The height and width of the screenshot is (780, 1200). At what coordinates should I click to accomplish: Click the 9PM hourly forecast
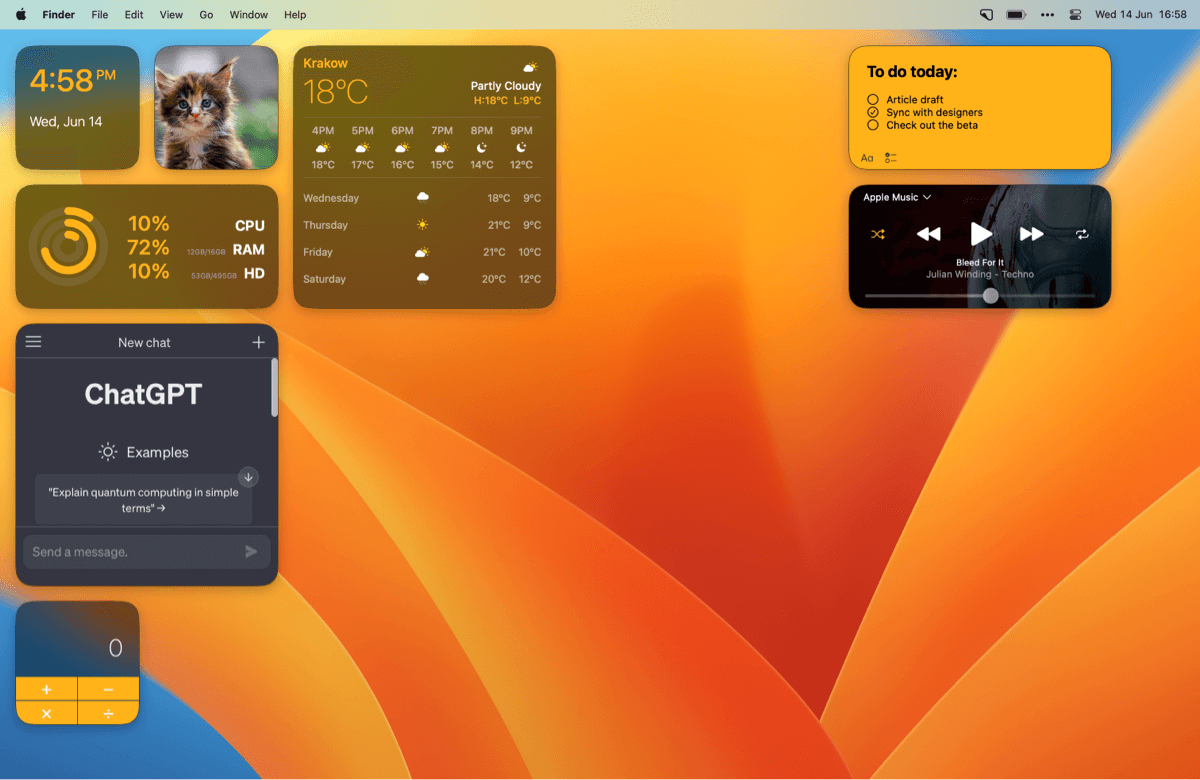click(x=521, y=148)
